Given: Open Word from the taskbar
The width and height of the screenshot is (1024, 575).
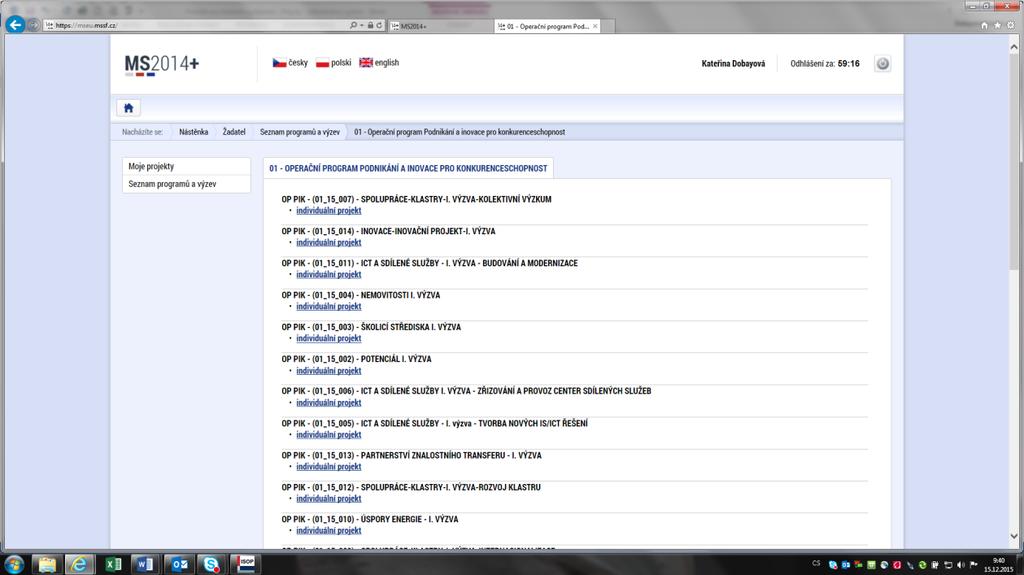Looking at the screenshot, I should pyautogui.click(x=145, y=564).
